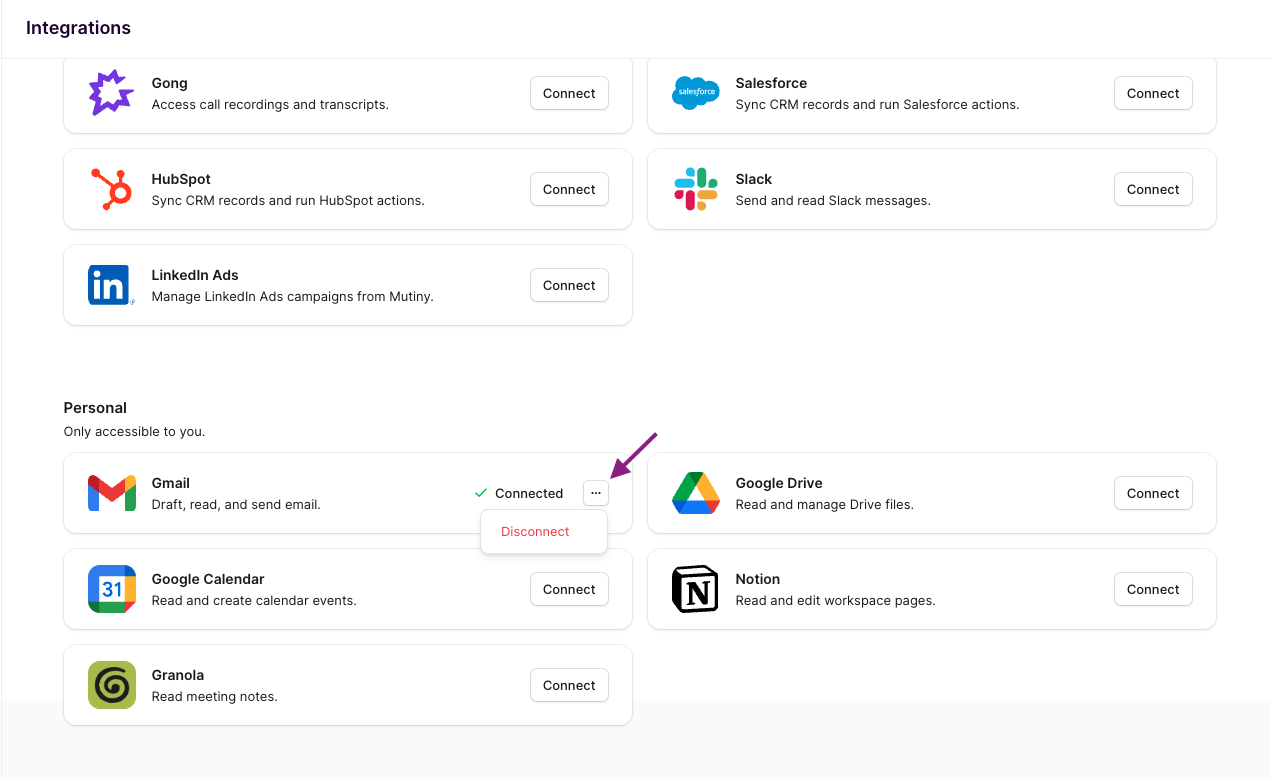Click the green Connected checkmark for Gmail
This screenshot has width=1271, height=779.
481,493
